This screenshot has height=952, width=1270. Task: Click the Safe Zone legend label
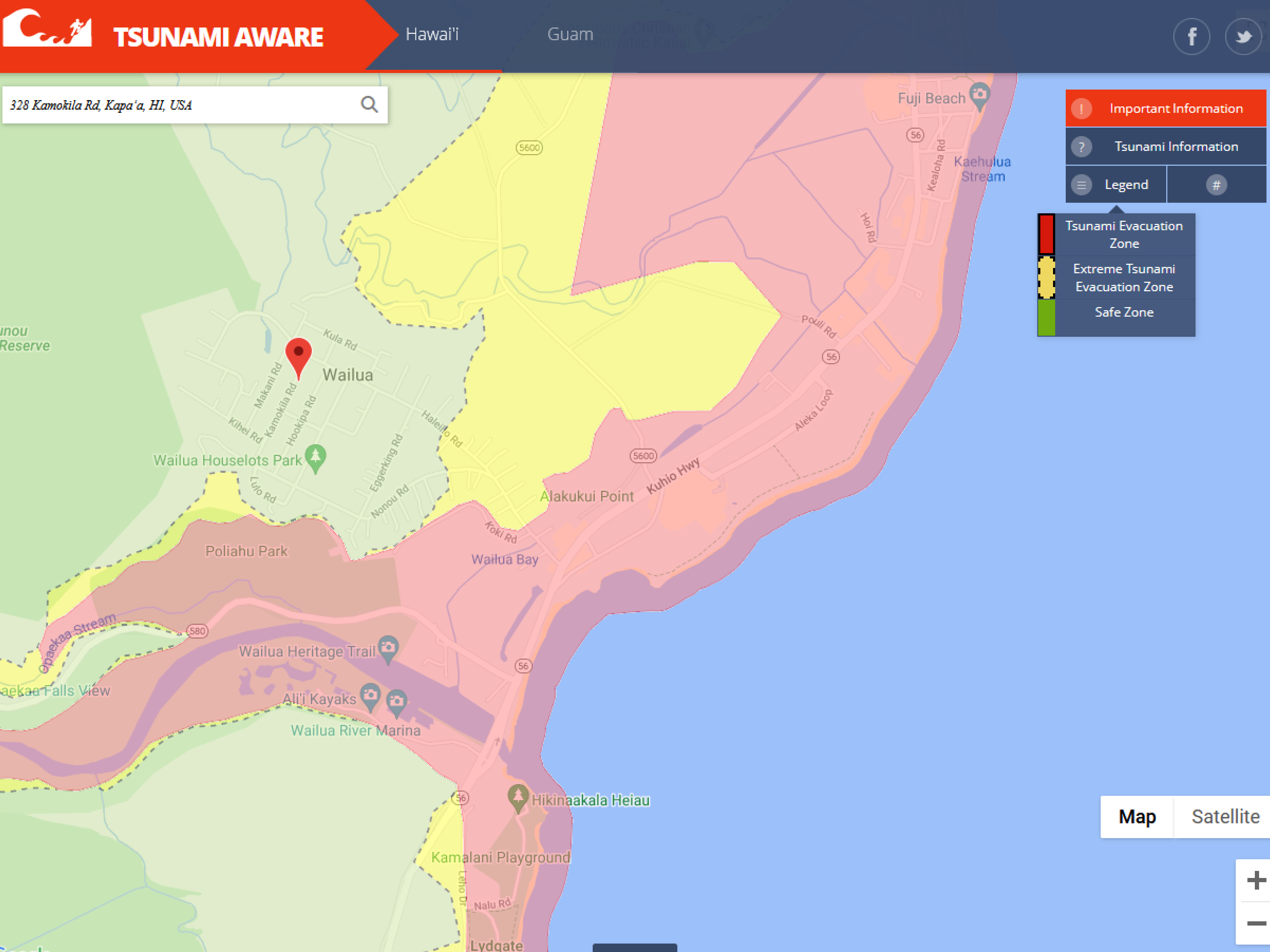[x=1124, y=312]
